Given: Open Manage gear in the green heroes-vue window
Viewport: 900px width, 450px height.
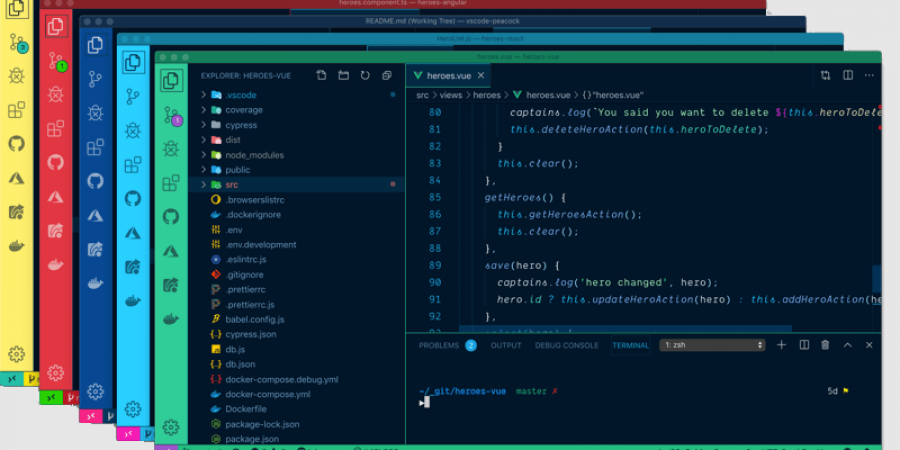Looking at the screenshot, I should 170,428.
